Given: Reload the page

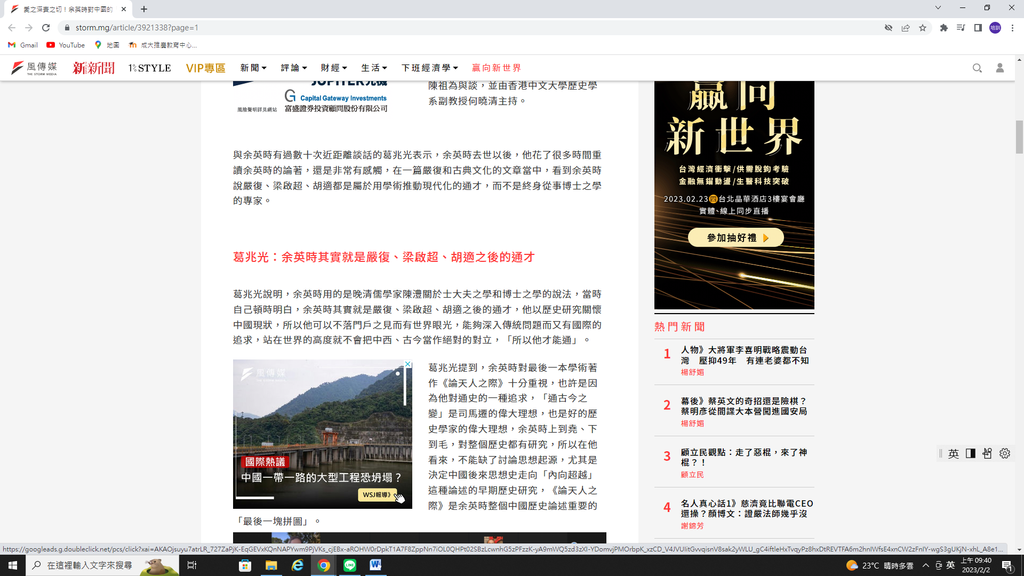Looking at the screenshot, I should point(47,28).
